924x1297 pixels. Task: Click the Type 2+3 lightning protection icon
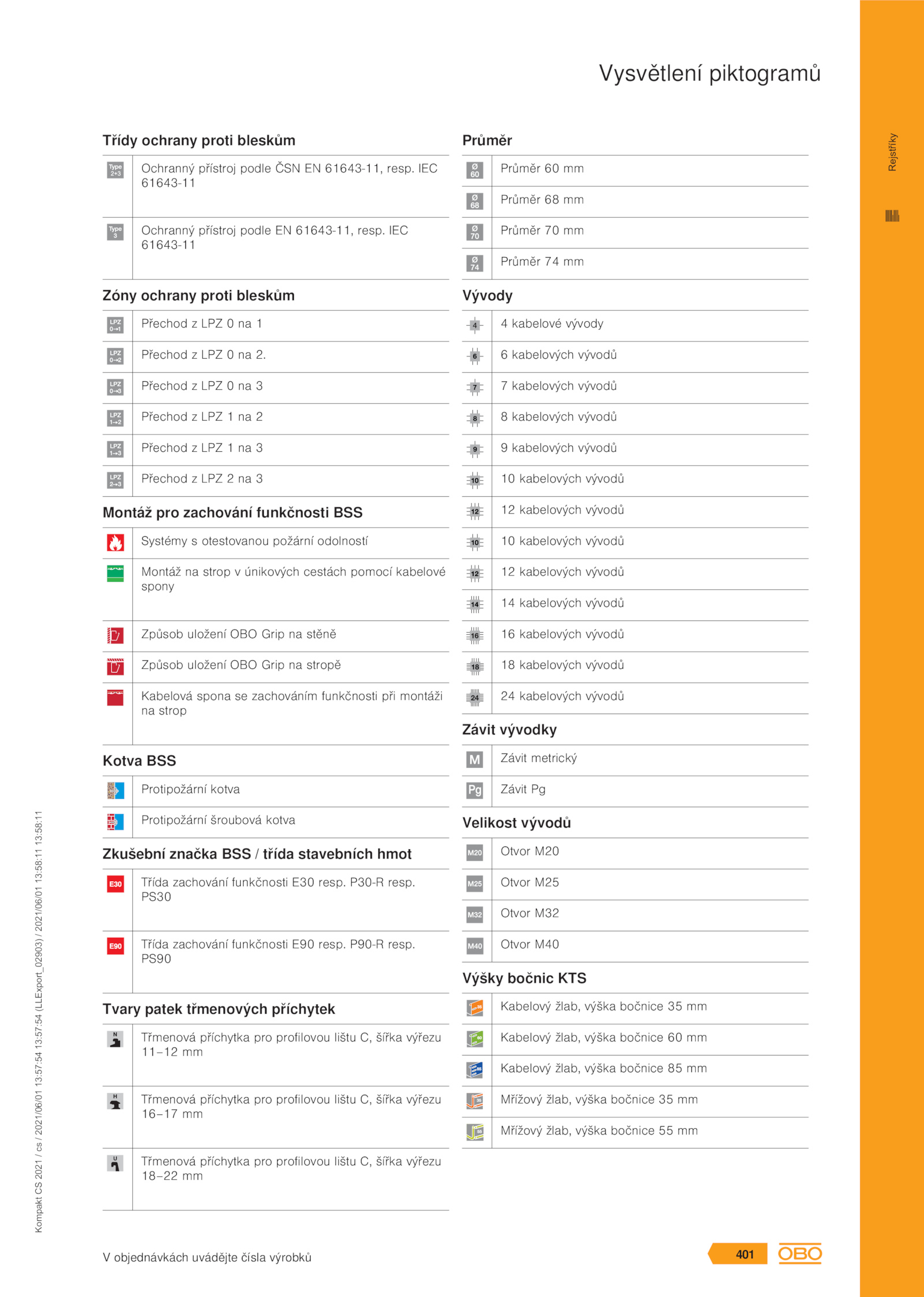[115, 170]
